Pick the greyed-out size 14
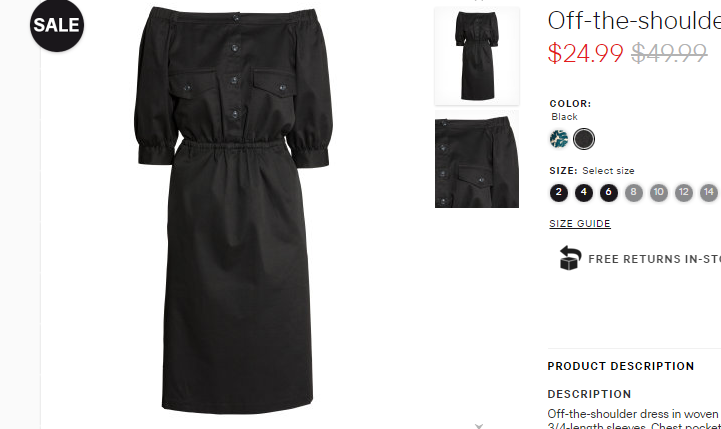This screenshot has width=721, height=429. click(x=709, y=192)
